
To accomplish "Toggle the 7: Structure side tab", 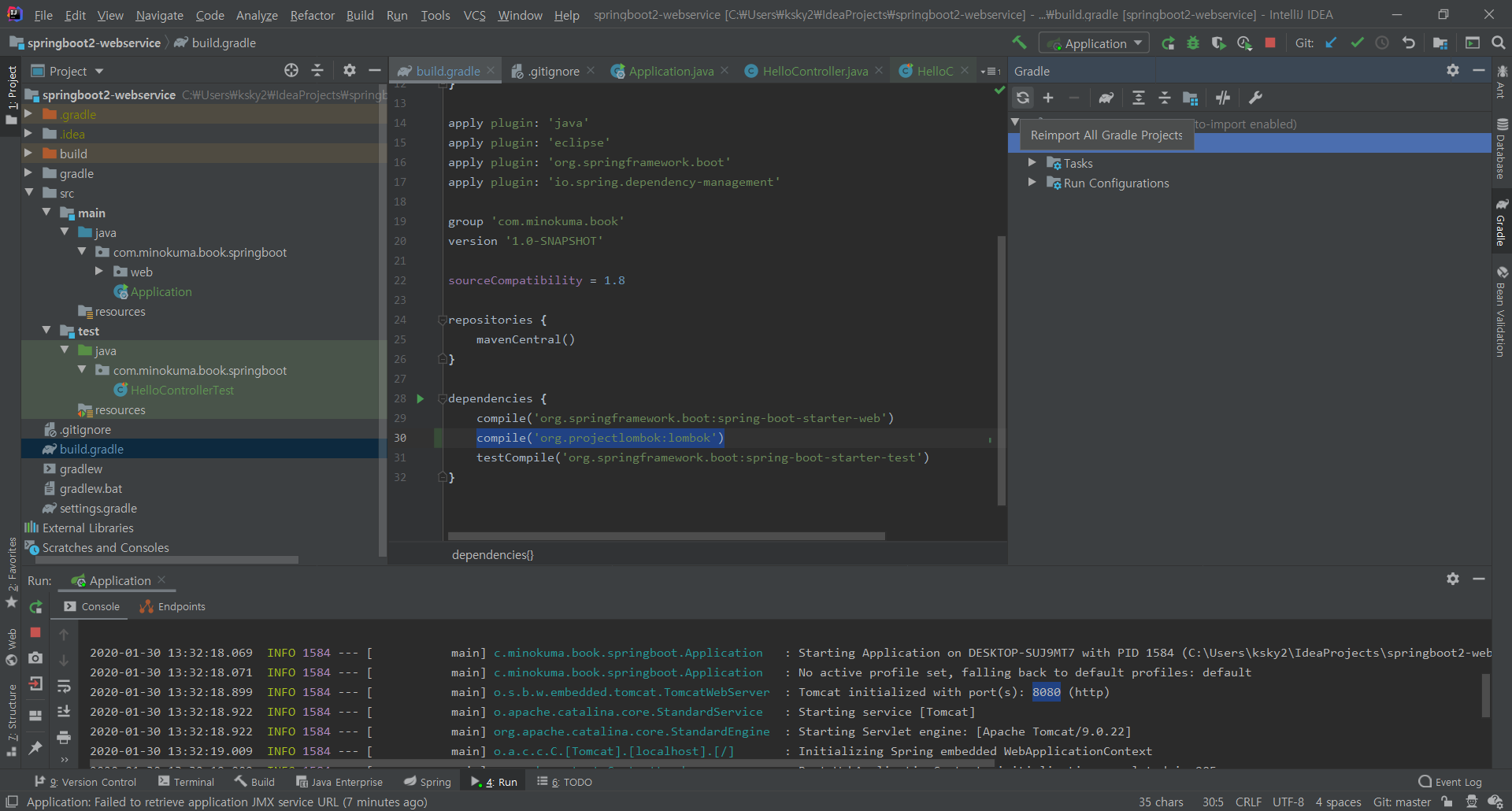I will pos(11,719).
